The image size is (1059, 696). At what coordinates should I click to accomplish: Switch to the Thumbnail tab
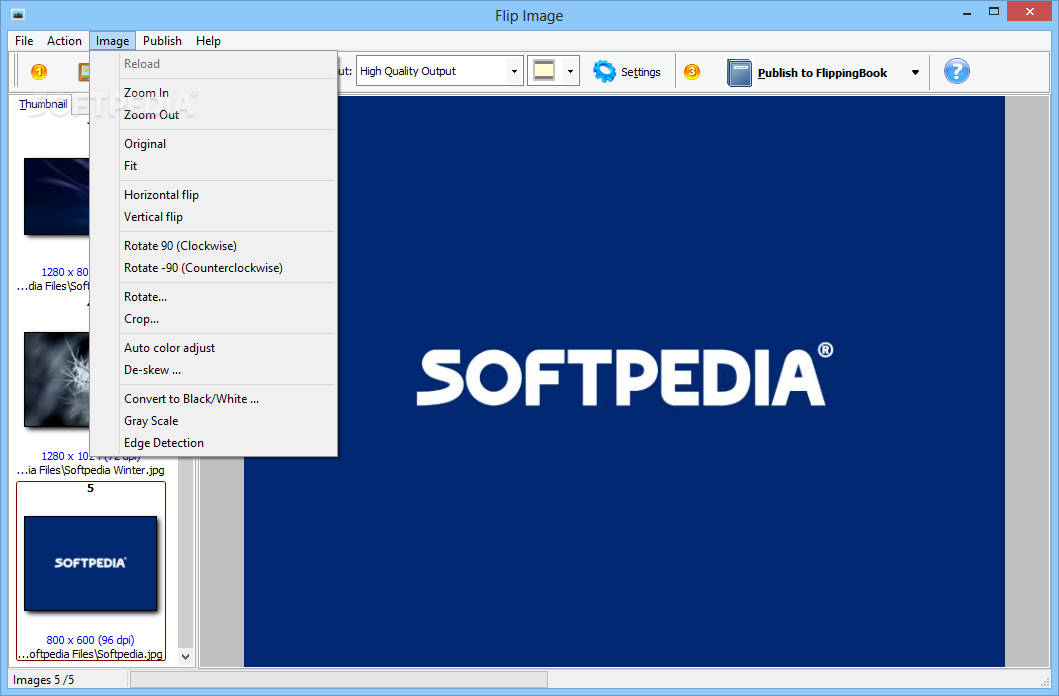pos(43,104)
